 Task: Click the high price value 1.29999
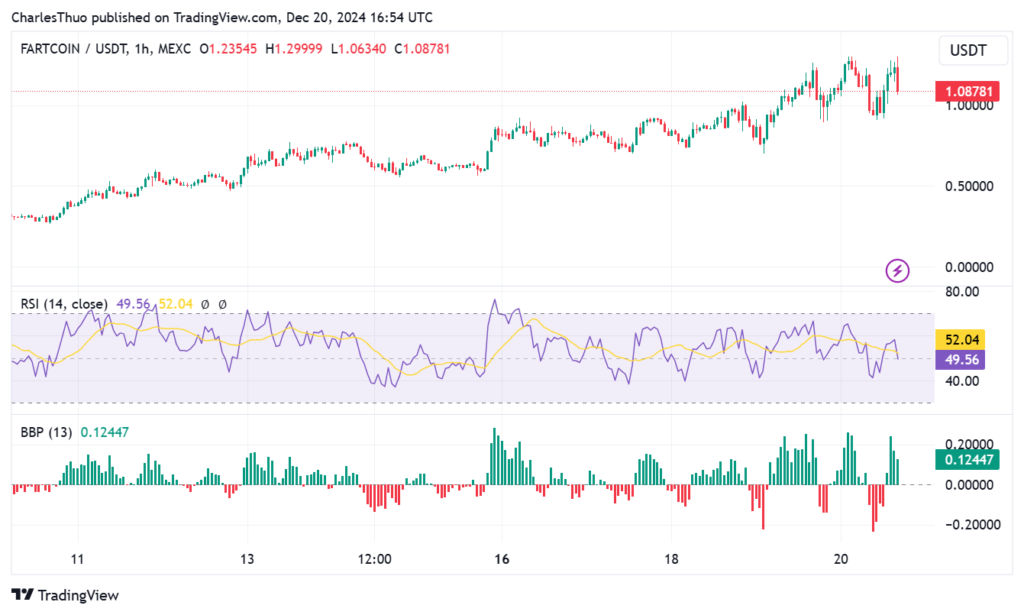[298, 49]
